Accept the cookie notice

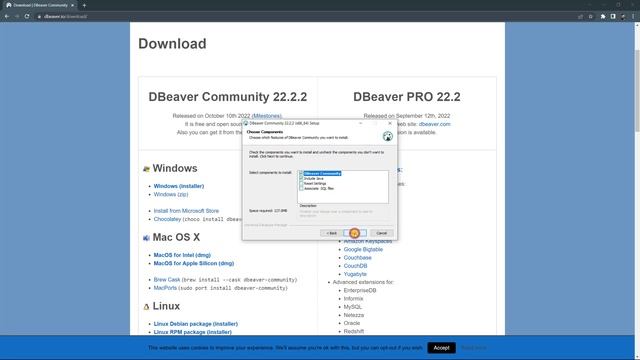[x=441, y=348]
